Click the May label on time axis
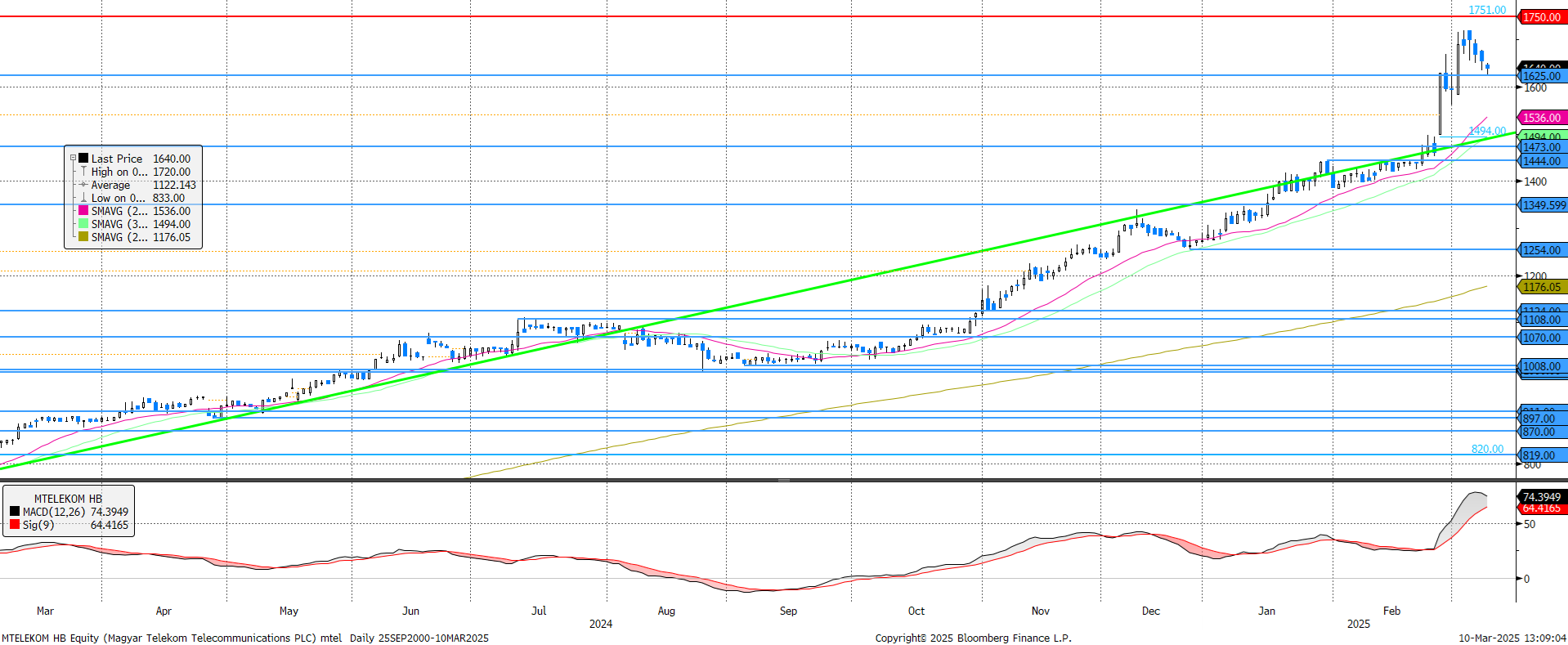The width and height of the screenshot is (1568, 645). 289,611
